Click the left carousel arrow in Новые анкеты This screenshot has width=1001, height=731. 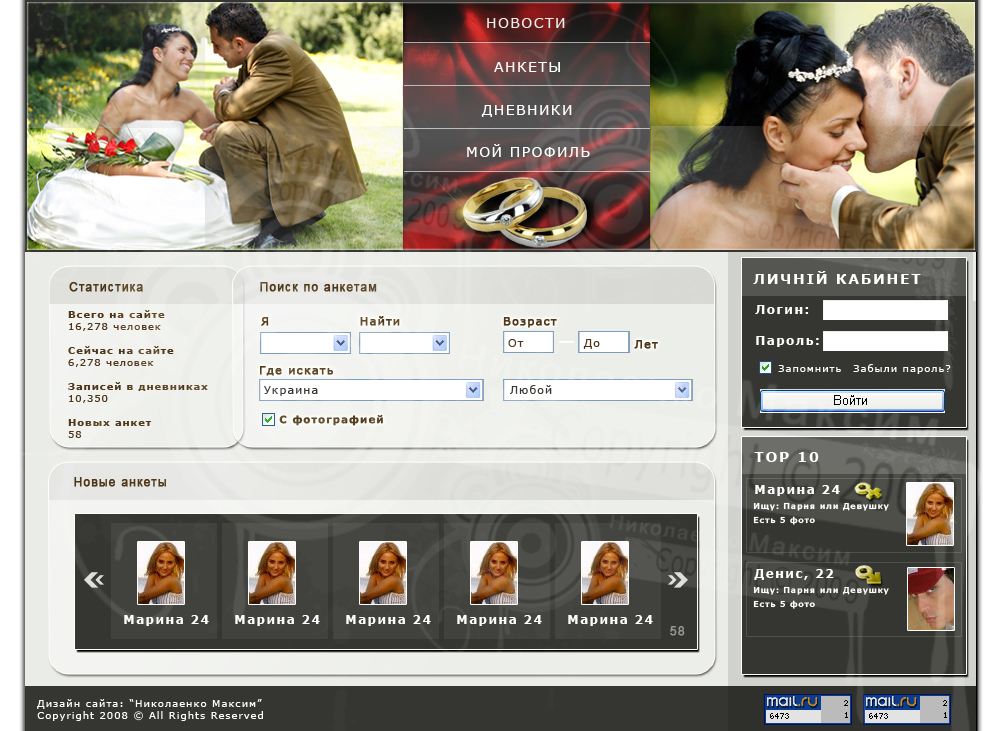pyautogui.click(x=94, y=580)
